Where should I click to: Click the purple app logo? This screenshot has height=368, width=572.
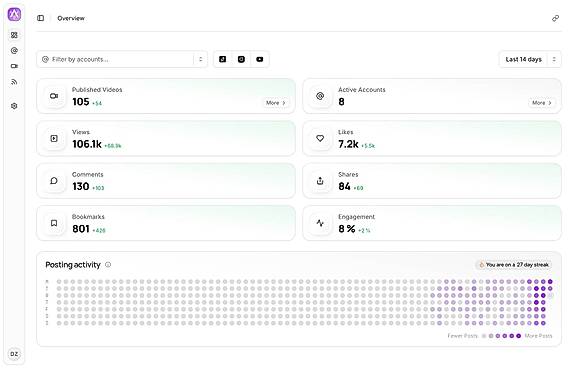[x=14, y=14]
